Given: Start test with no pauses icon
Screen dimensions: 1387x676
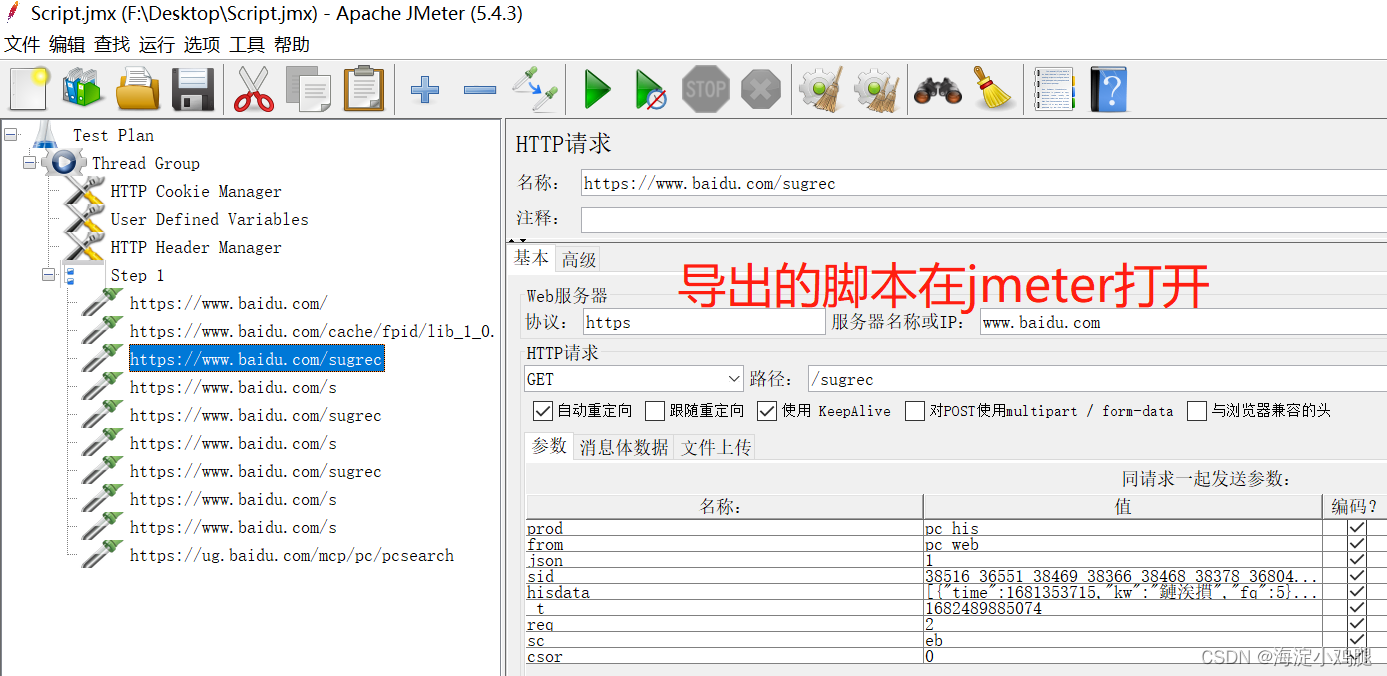Looking at the screenshot, I should pyautogui.click(x=651, y=90).
